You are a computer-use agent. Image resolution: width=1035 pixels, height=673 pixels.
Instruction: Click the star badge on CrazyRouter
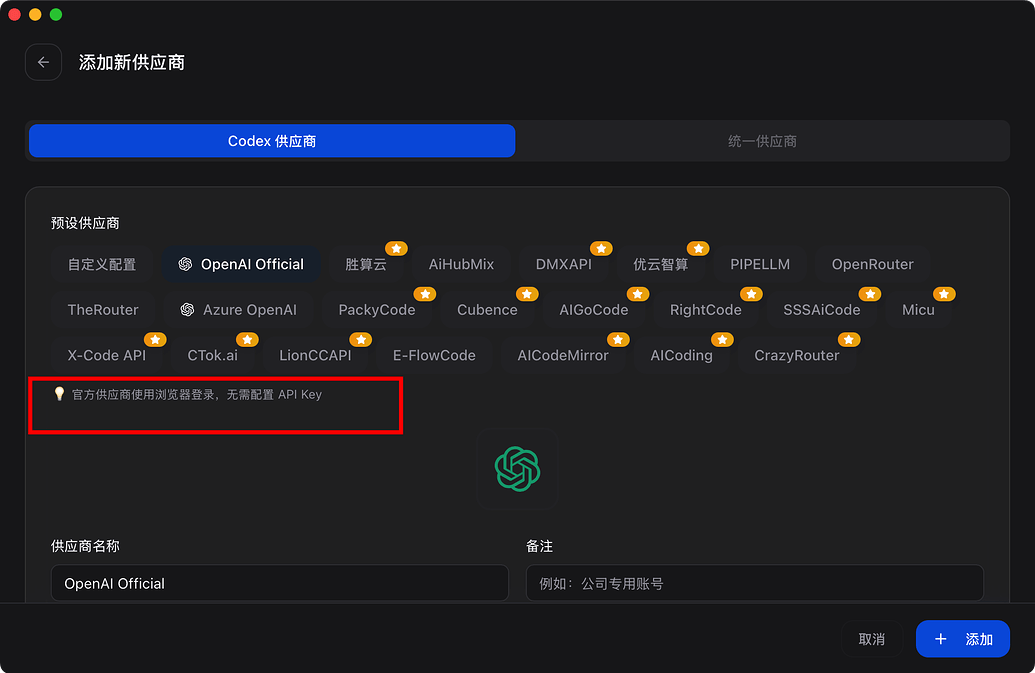(849, 339)
